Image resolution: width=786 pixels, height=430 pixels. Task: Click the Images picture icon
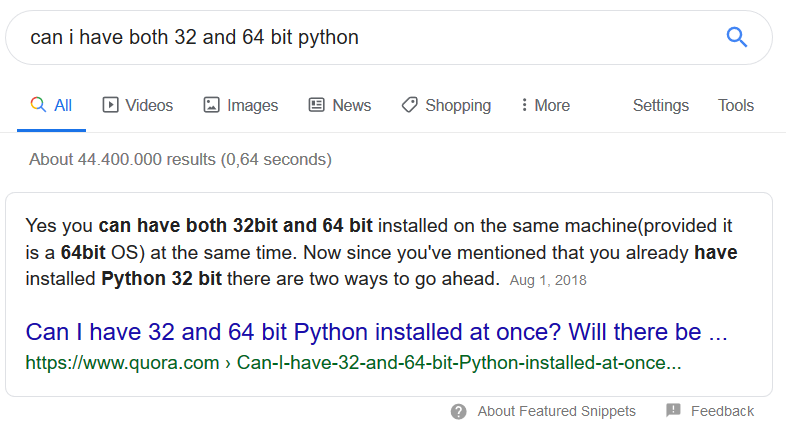(212, 105)
